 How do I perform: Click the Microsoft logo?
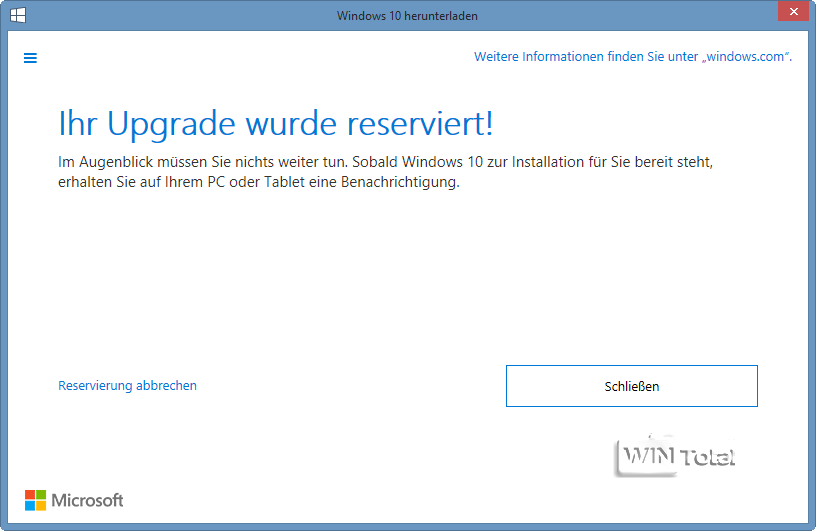(74, 500)
